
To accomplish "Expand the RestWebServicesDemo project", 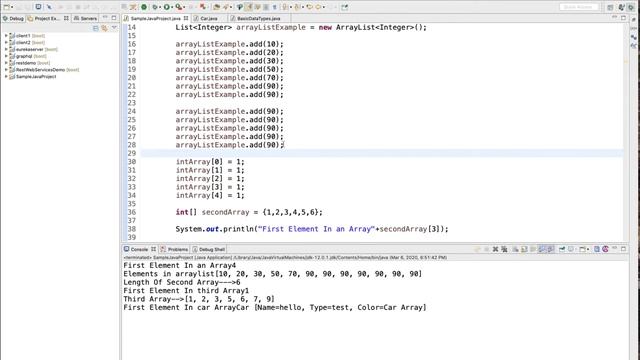I will pyautogui.click(x=6, y=70).
